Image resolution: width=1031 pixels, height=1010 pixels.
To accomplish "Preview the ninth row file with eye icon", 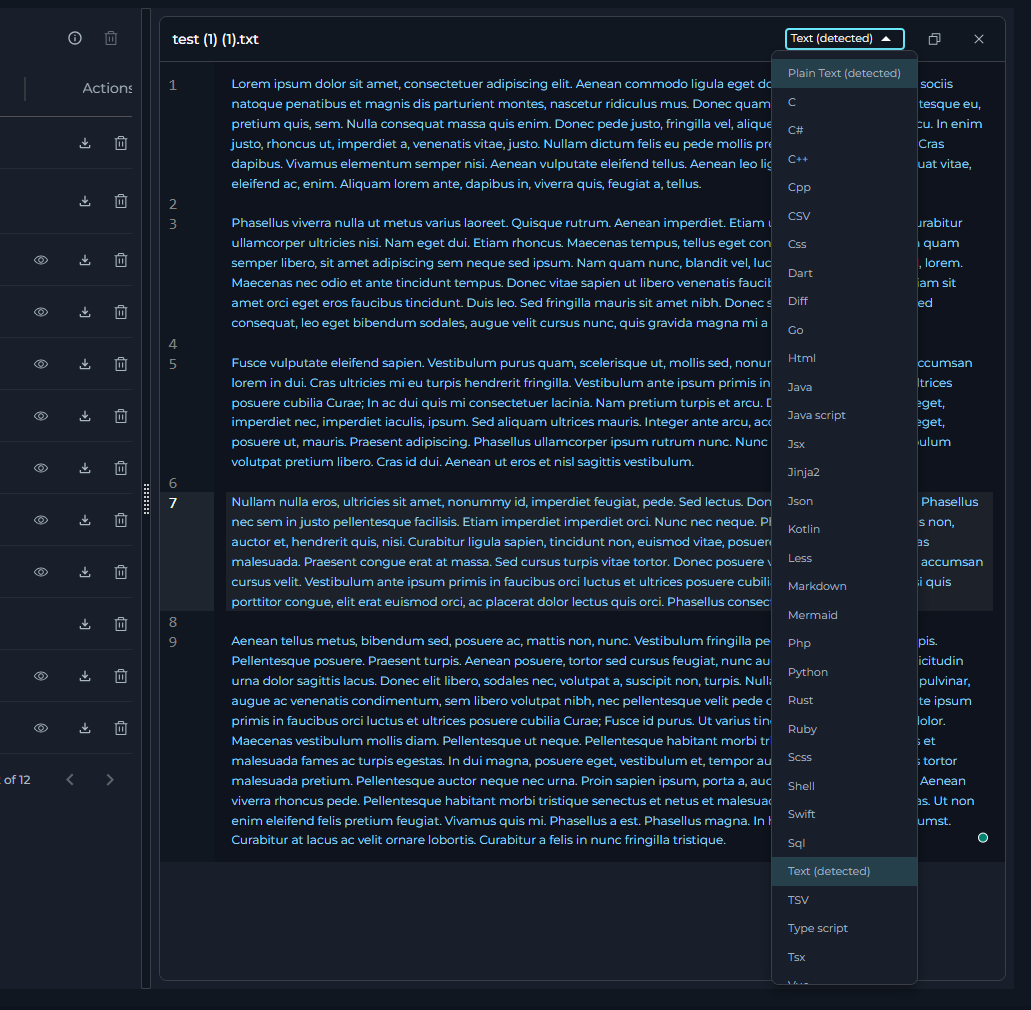I will pos(41,571).
